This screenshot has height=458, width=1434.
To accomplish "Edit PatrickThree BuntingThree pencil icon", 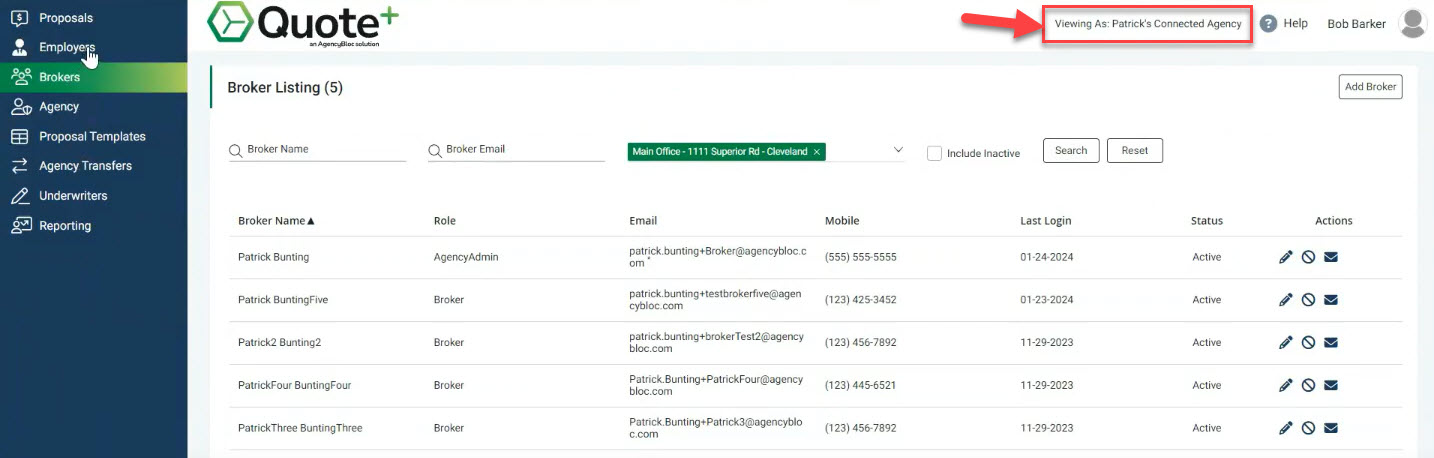I will click(x=1286, y=428).
